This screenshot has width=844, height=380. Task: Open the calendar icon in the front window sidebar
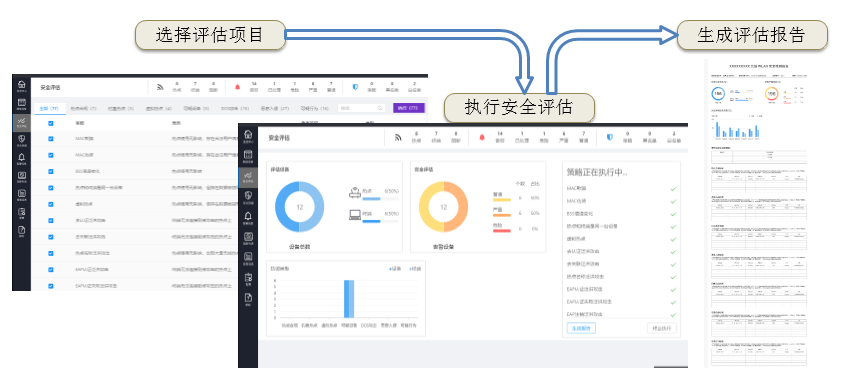click(x=248, y=156)
